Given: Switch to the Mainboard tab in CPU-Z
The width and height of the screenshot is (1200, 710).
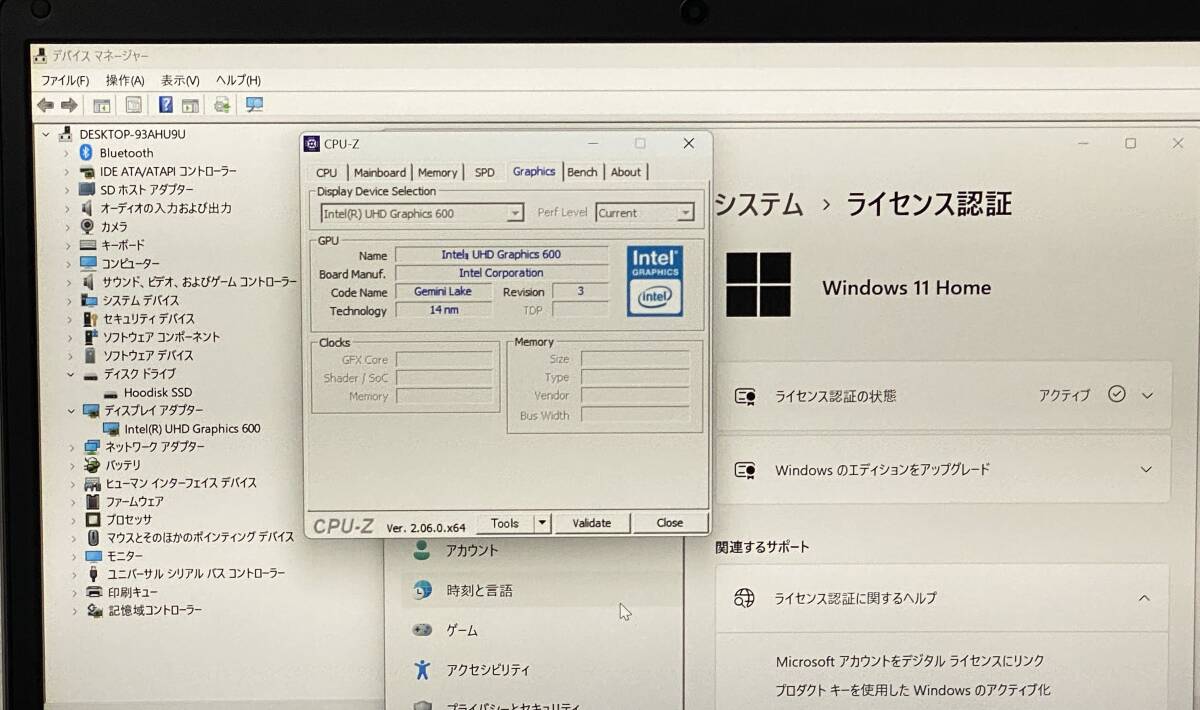Looking at the screenshot, I should [380, 172].
